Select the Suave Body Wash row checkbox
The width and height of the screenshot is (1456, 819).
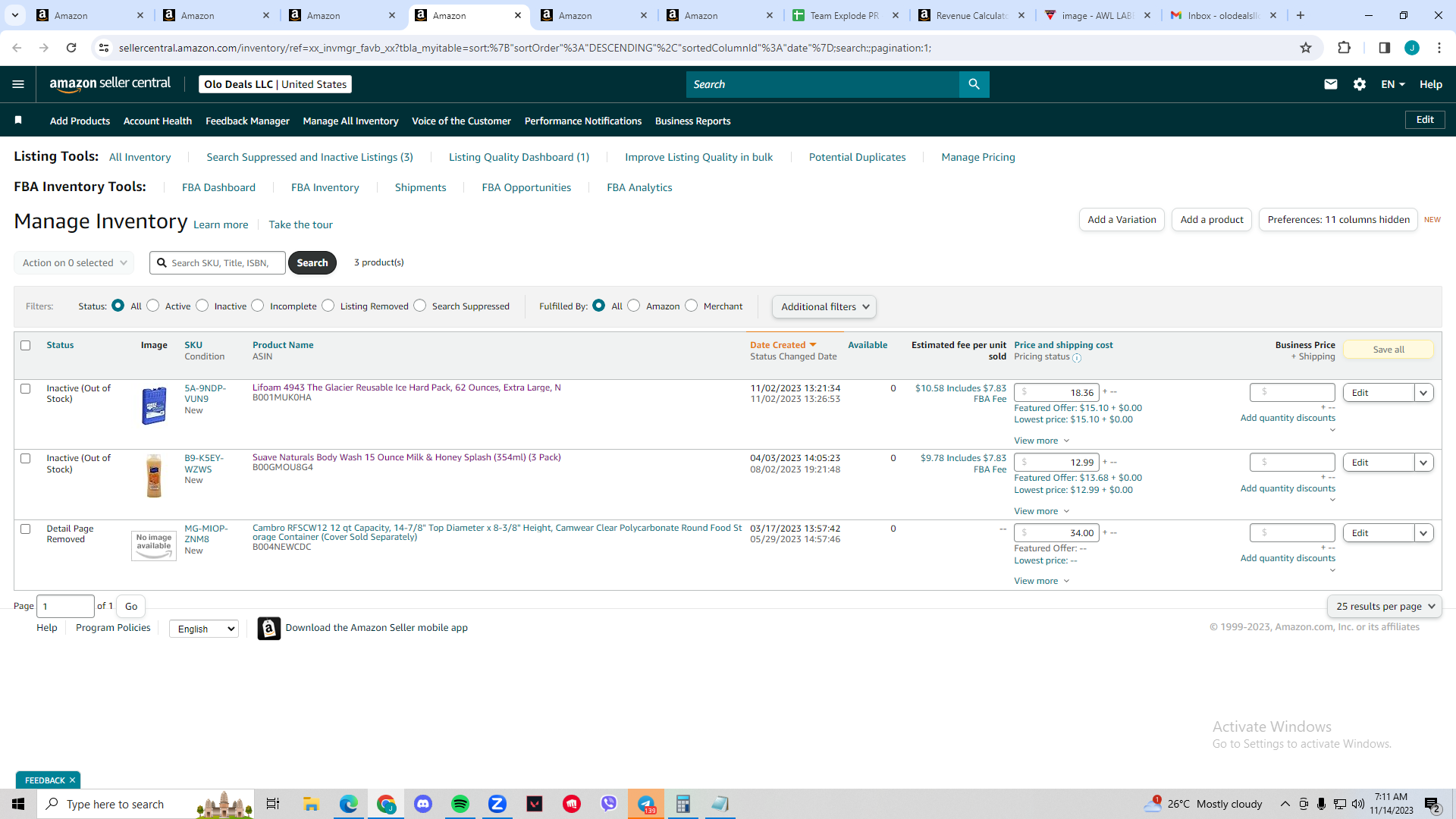pos(26,458)
